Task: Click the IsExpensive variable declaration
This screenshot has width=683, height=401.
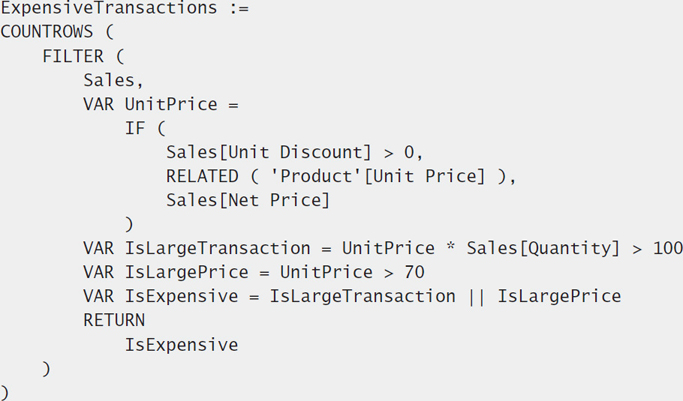Action: (181, 296)
